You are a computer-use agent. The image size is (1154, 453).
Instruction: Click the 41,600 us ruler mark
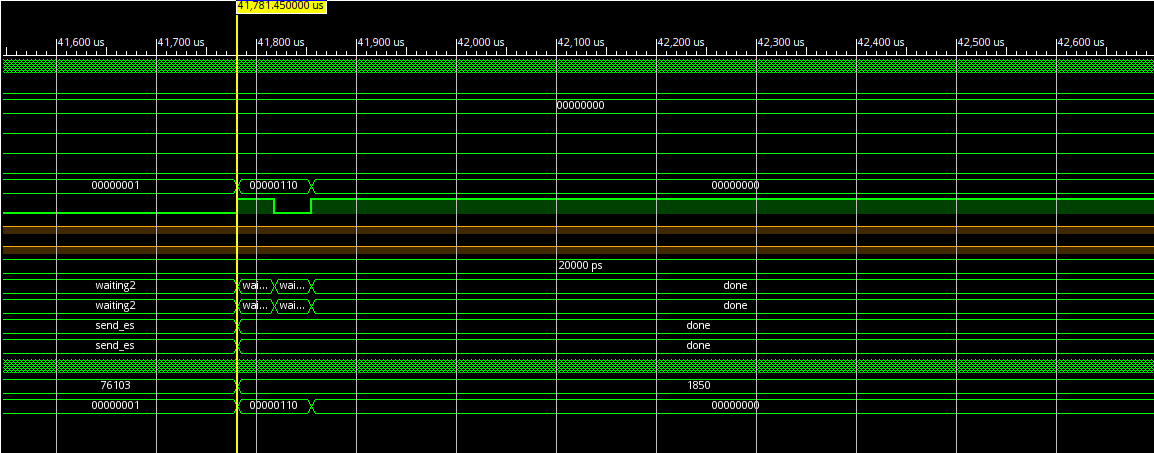click(x=80, y=42)
